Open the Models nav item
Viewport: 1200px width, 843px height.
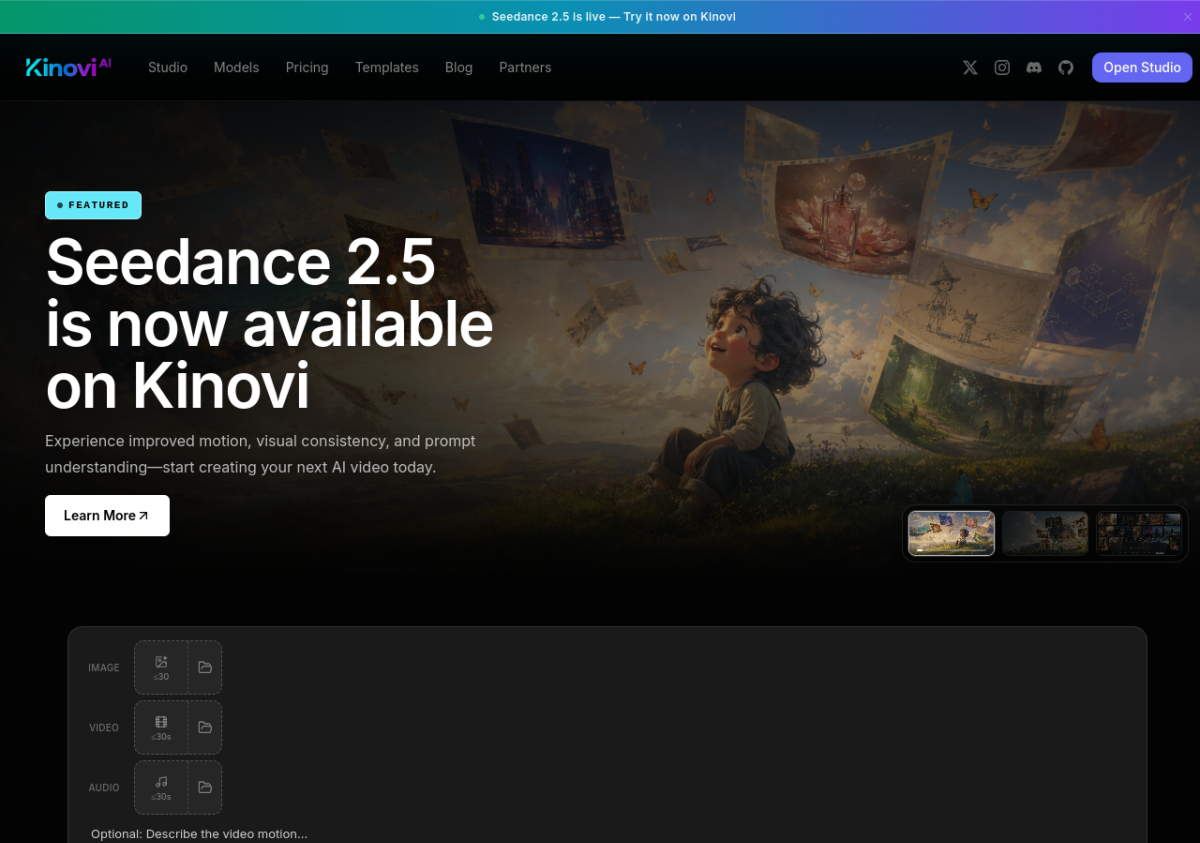point(236,68)
